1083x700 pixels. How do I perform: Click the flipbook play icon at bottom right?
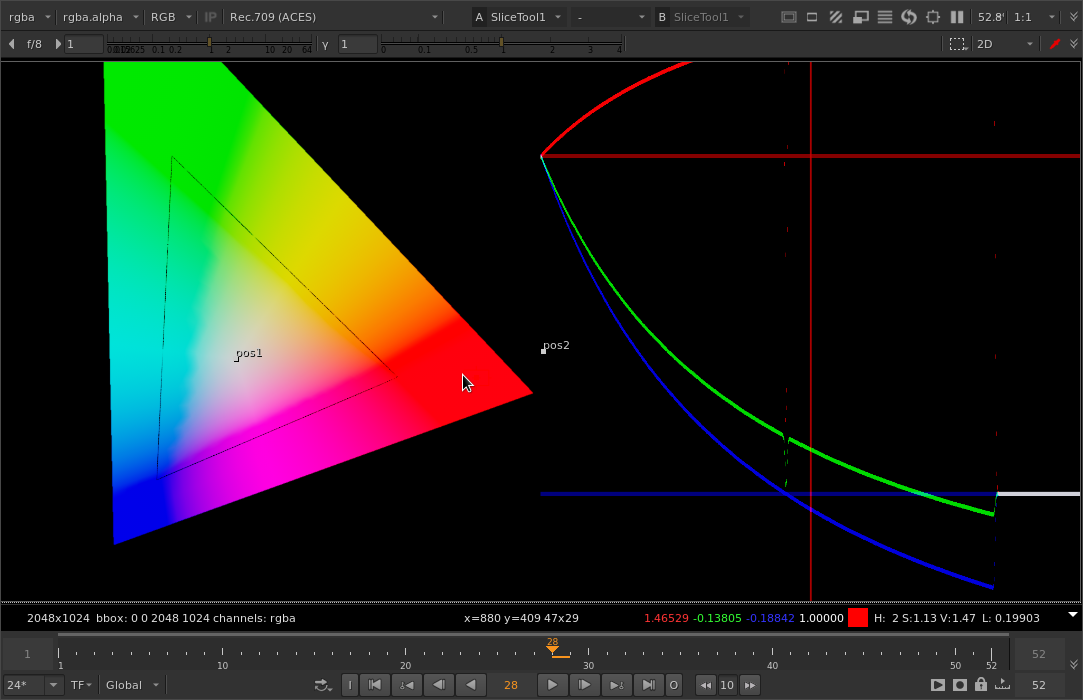[937, 685]
